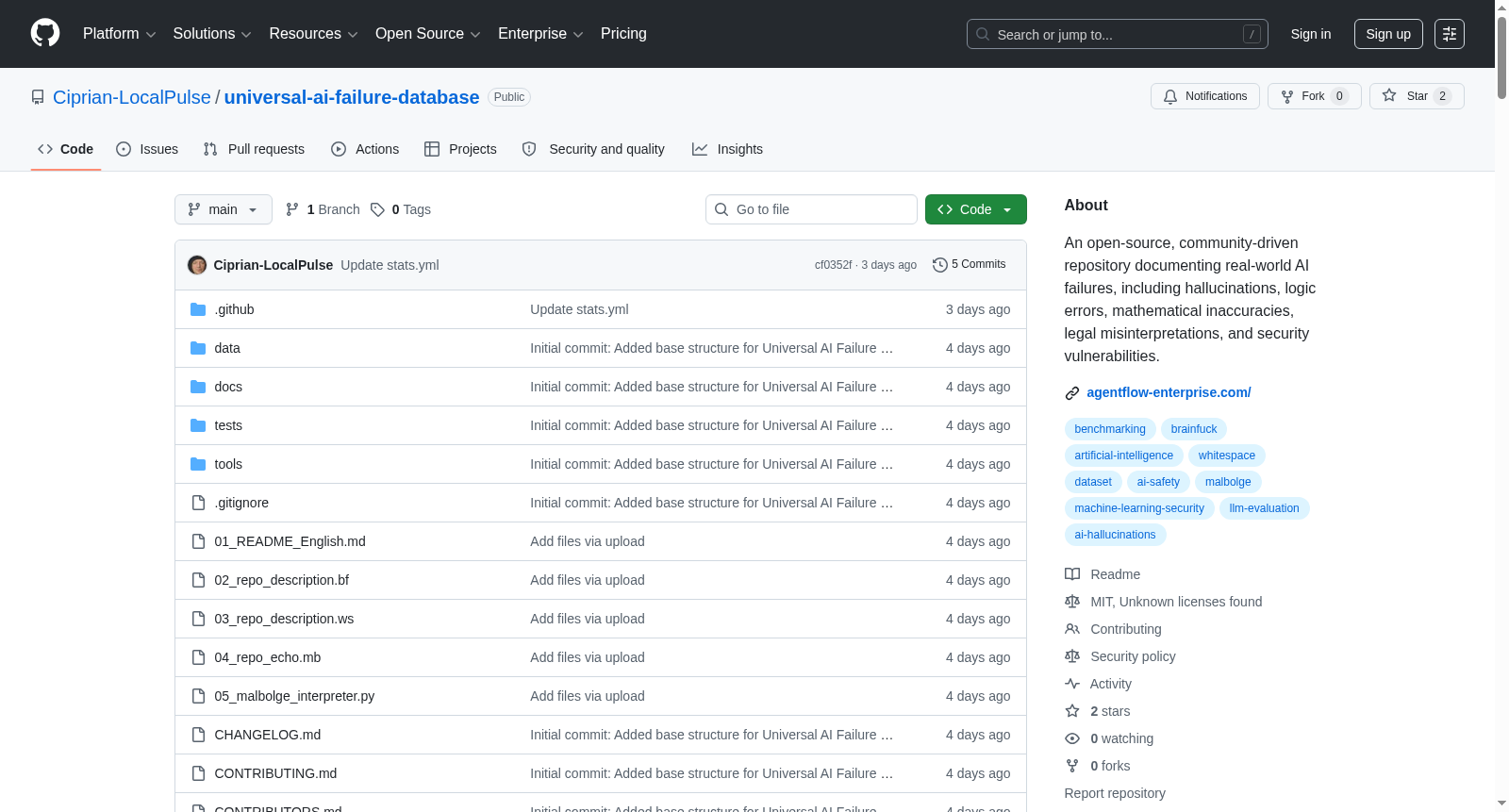View the 2 stars stargazers link
Image resolution: width=1509 pixels, height=812 pixels.
pyautogui.click(x=1110, y=711)
